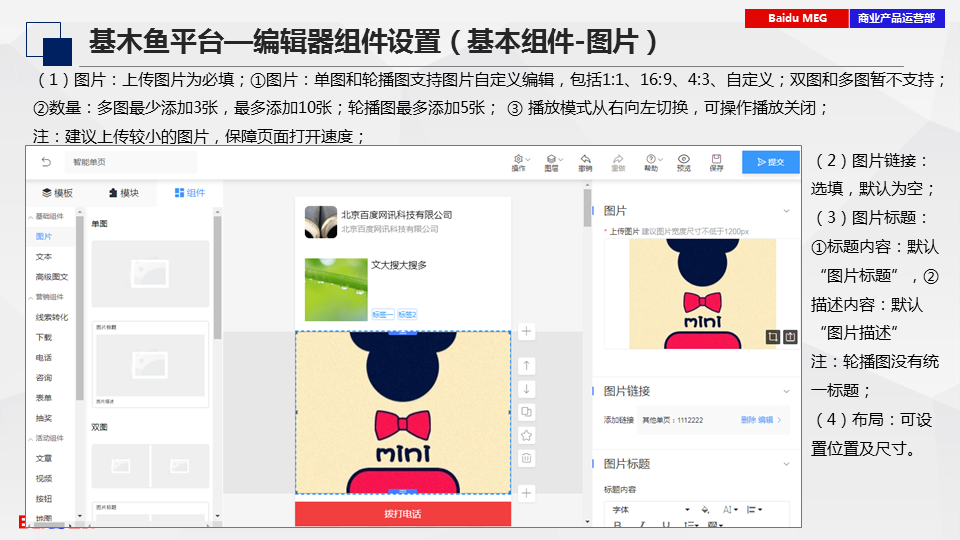Select the 抽奖 component
This screenshot has height=540, width=960.
tap(43, 418)
